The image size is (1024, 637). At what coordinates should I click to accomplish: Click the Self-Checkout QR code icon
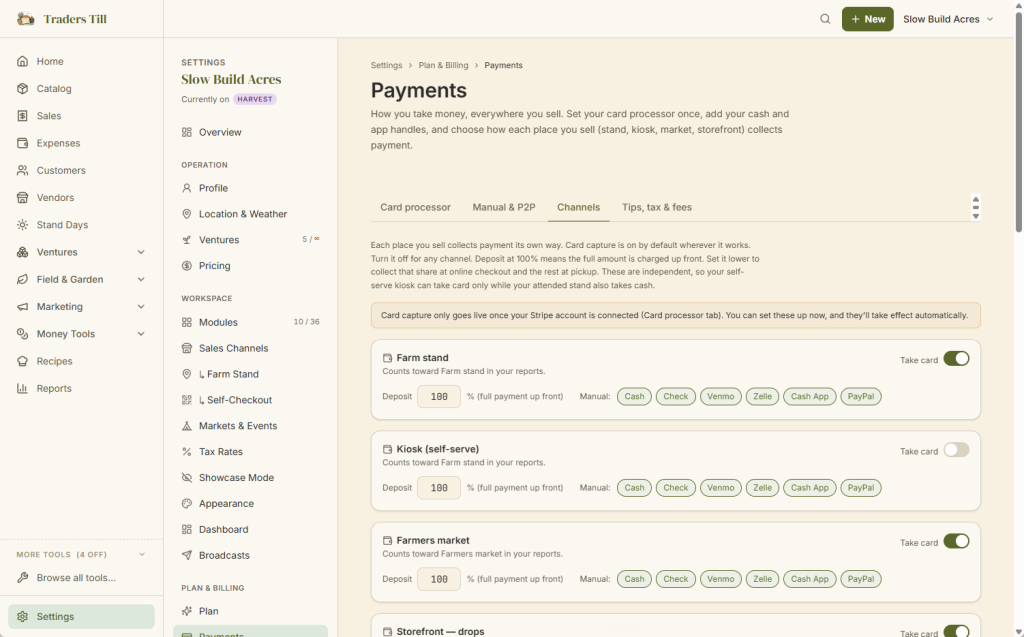(x=187, y=400)
